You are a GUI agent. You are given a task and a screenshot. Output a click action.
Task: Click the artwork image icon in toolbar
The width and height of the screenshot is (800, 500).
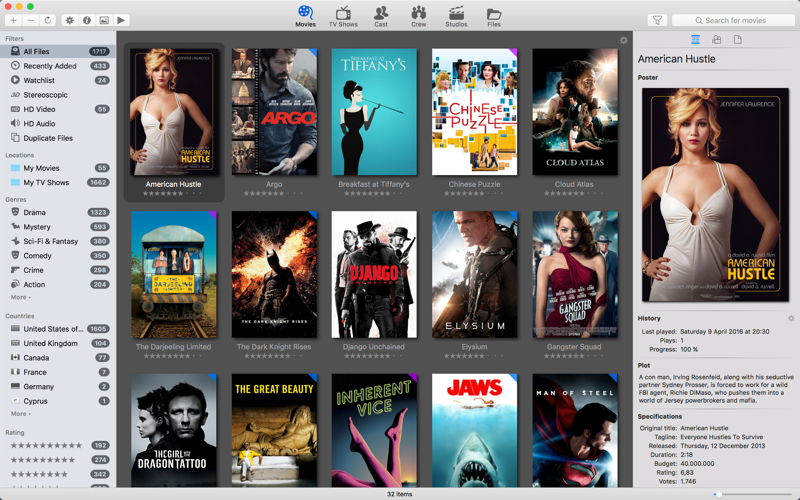104,20
